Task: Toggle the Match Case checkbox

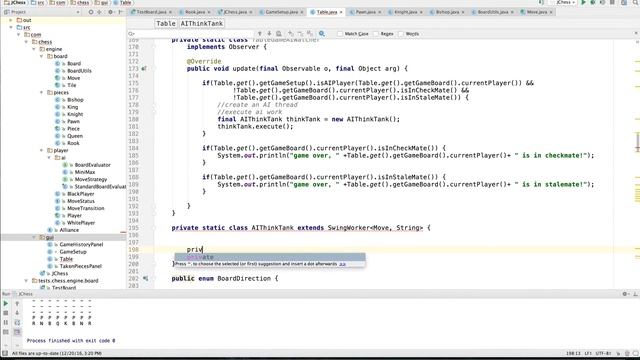Action: click(x=340, y=34)
